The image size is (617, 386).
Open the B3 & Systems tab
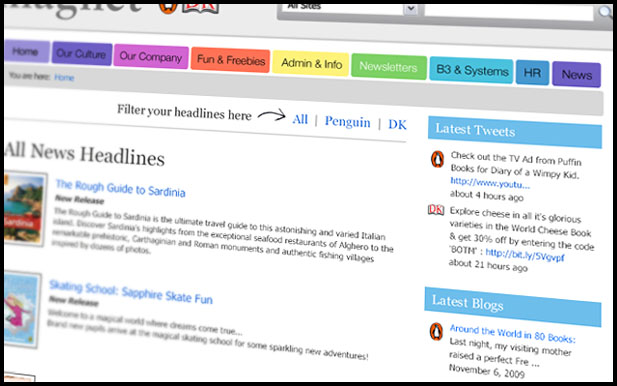pos(471,70)
